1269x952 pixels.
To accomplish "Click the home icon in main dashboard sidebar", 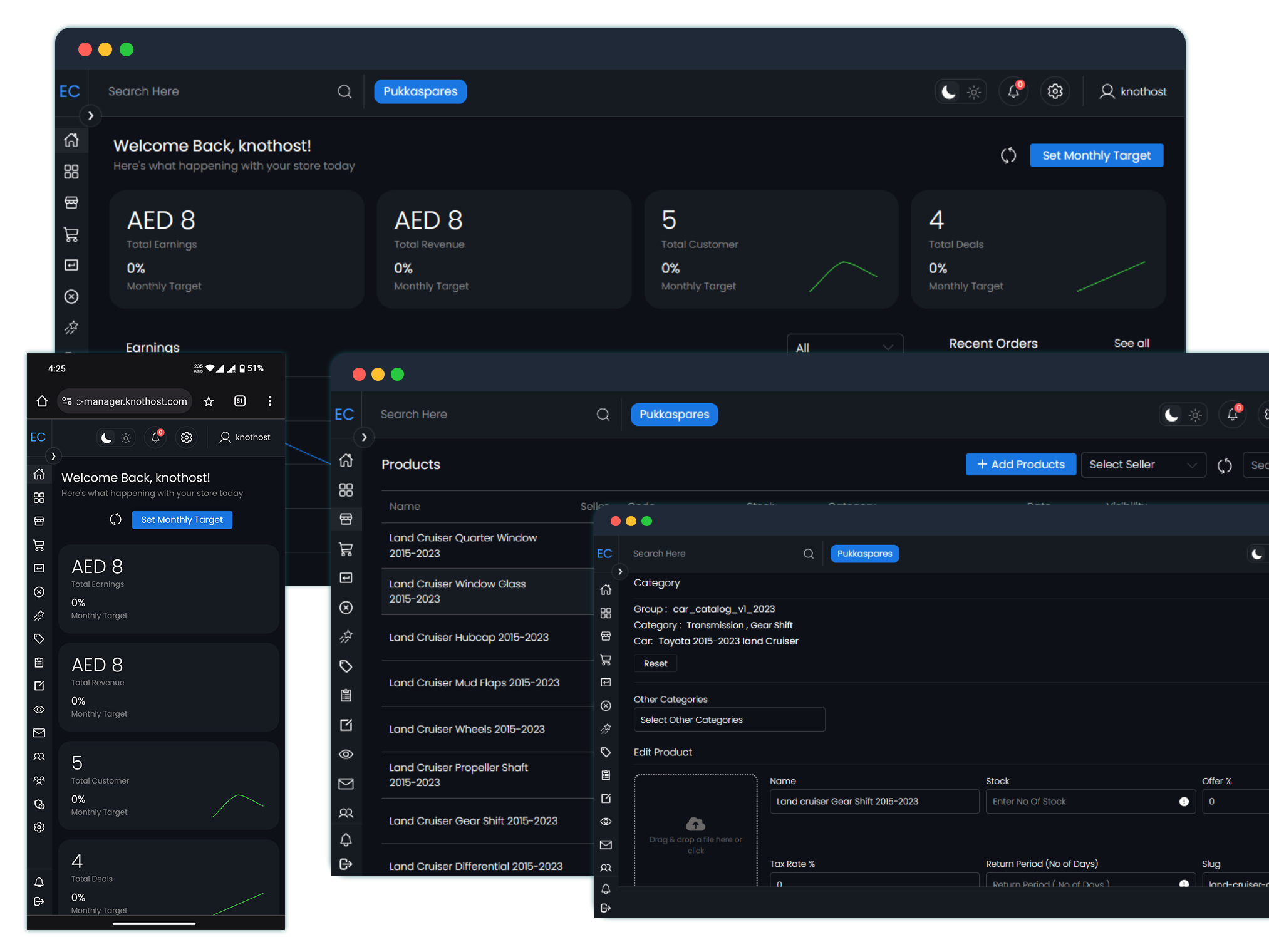I will click(x=71, y=140).
